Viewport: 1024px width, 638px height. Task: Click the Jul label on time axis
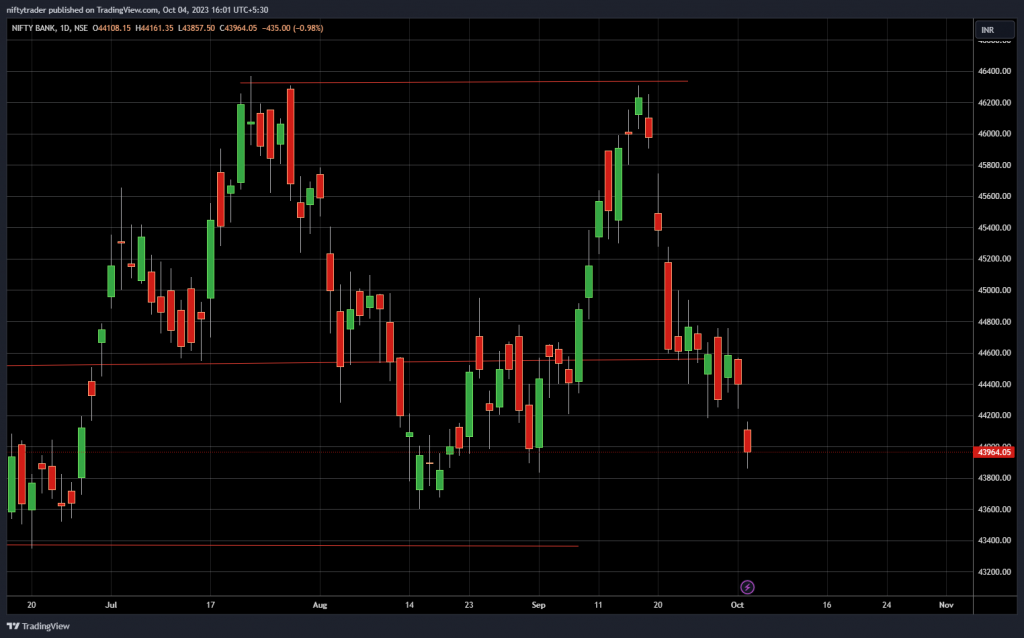point(111,605)
